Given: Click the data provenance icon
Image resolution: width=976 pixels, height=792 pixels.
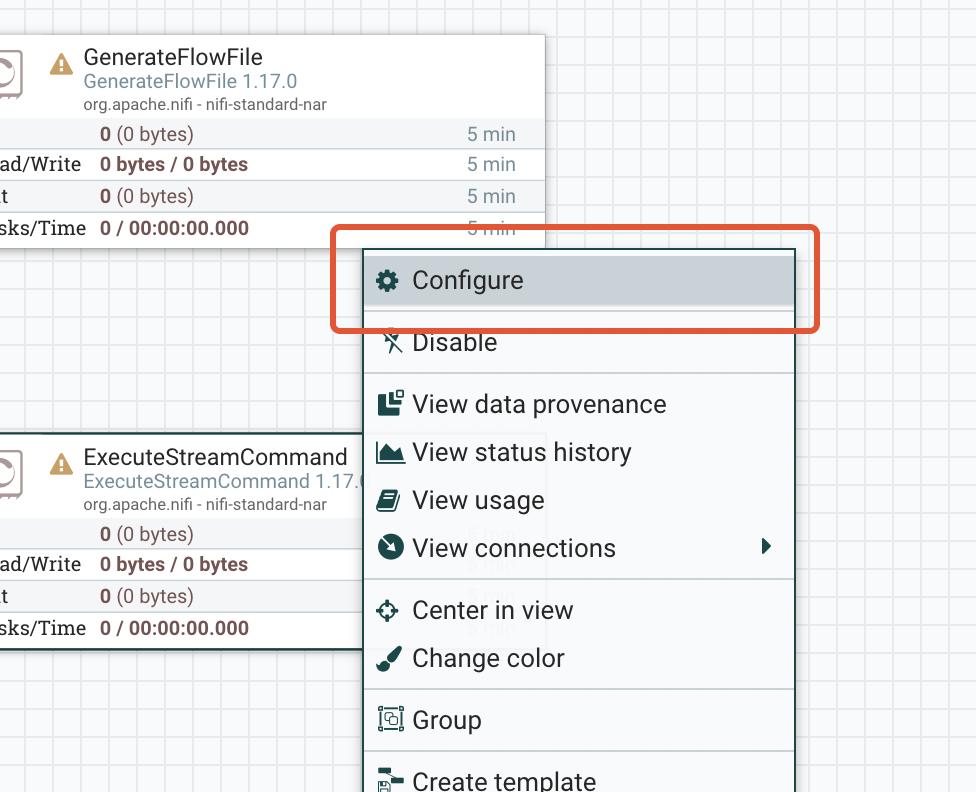Looking at the screenshot, I should [389, 404].
